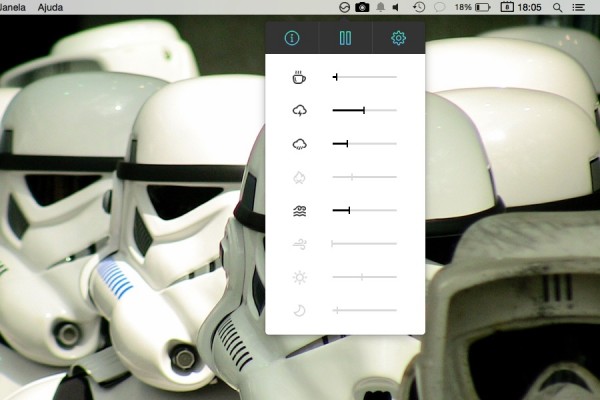Adjust the night moon volume slider
600x400 pixels.
(364, 310)
